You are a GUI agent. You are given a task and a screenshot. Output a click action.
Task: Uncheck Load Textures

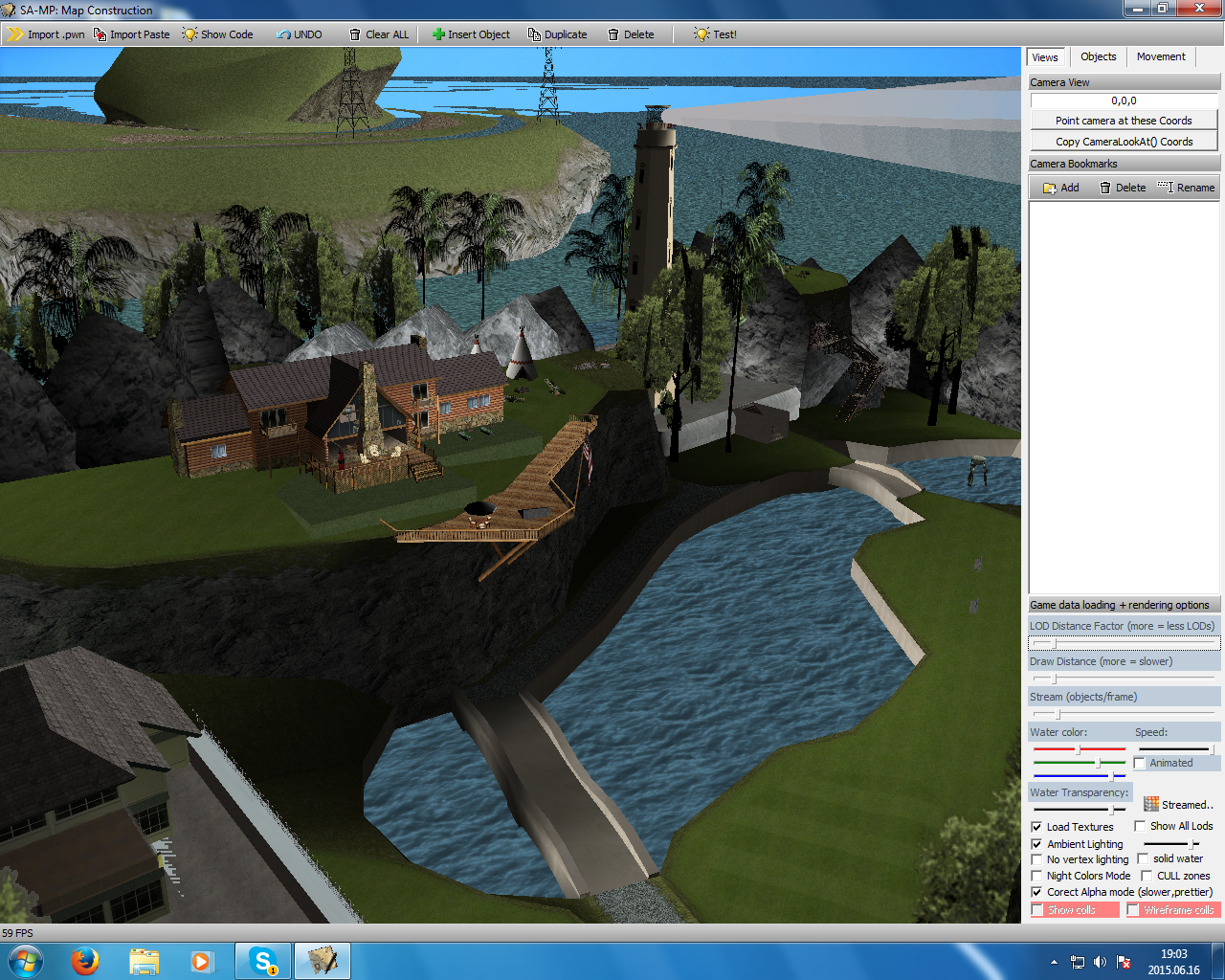[x=1036, y=827]
